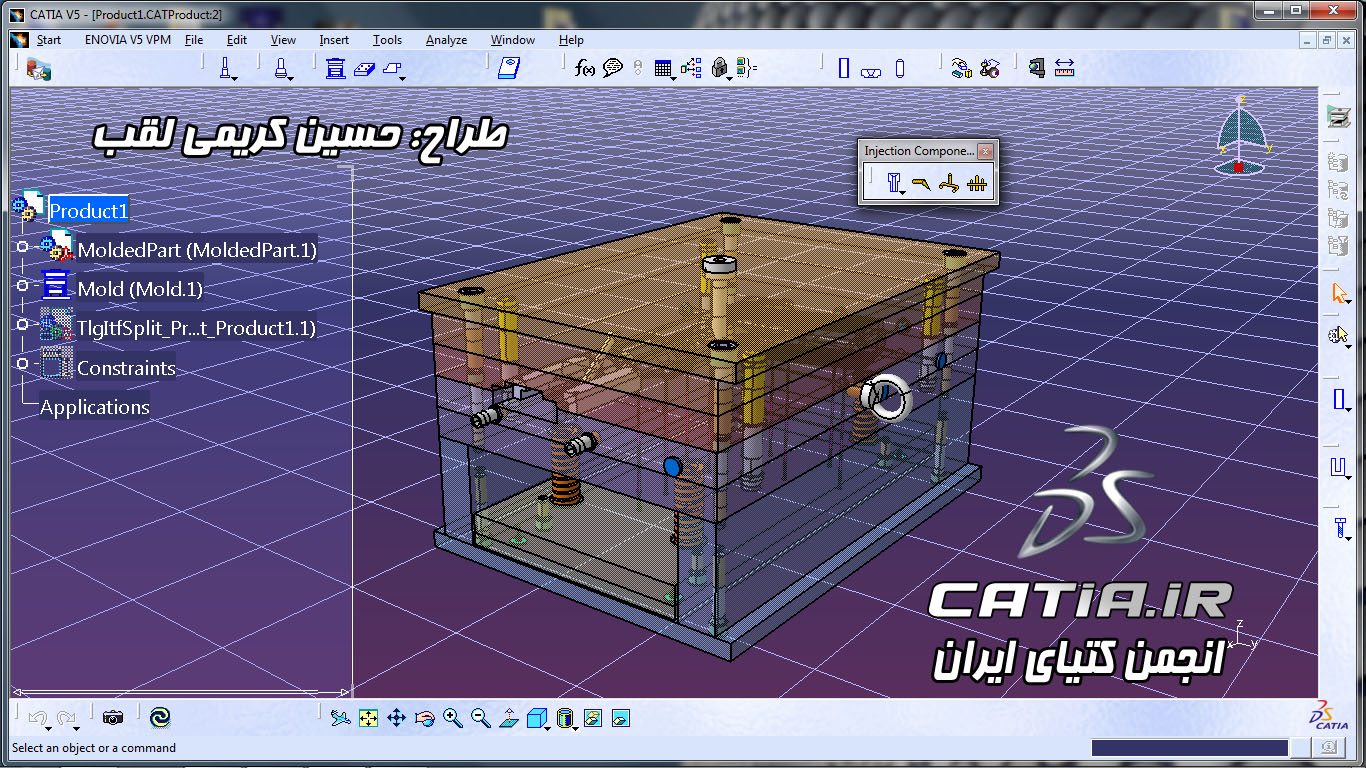Activate the Fly Mode airplane icon
Screen dimensions: 1366x768
pos(341,718)
